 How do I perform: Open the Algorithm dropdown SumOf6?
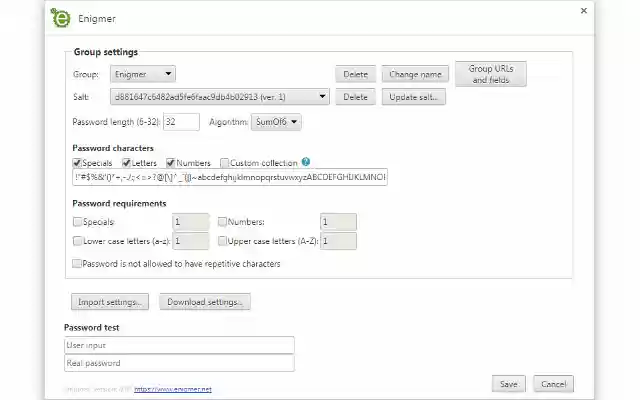click(276, 122)
